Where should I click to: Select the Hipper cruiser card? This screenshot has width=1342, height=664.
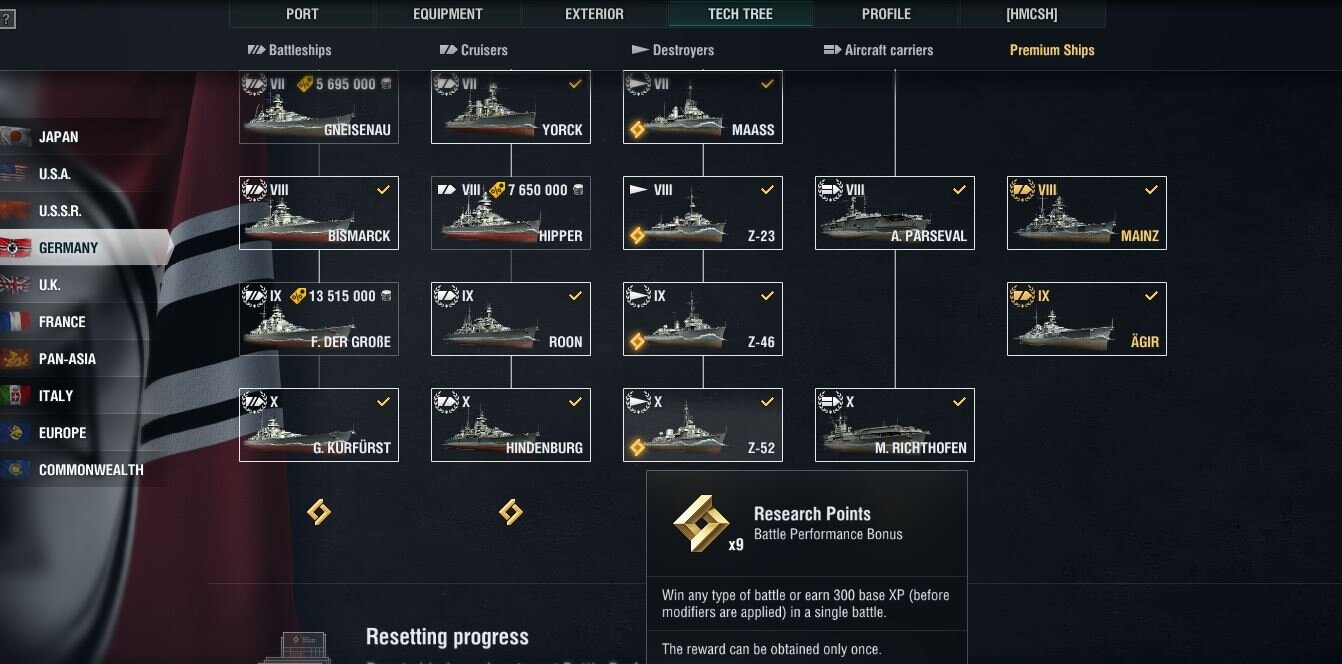511,213
